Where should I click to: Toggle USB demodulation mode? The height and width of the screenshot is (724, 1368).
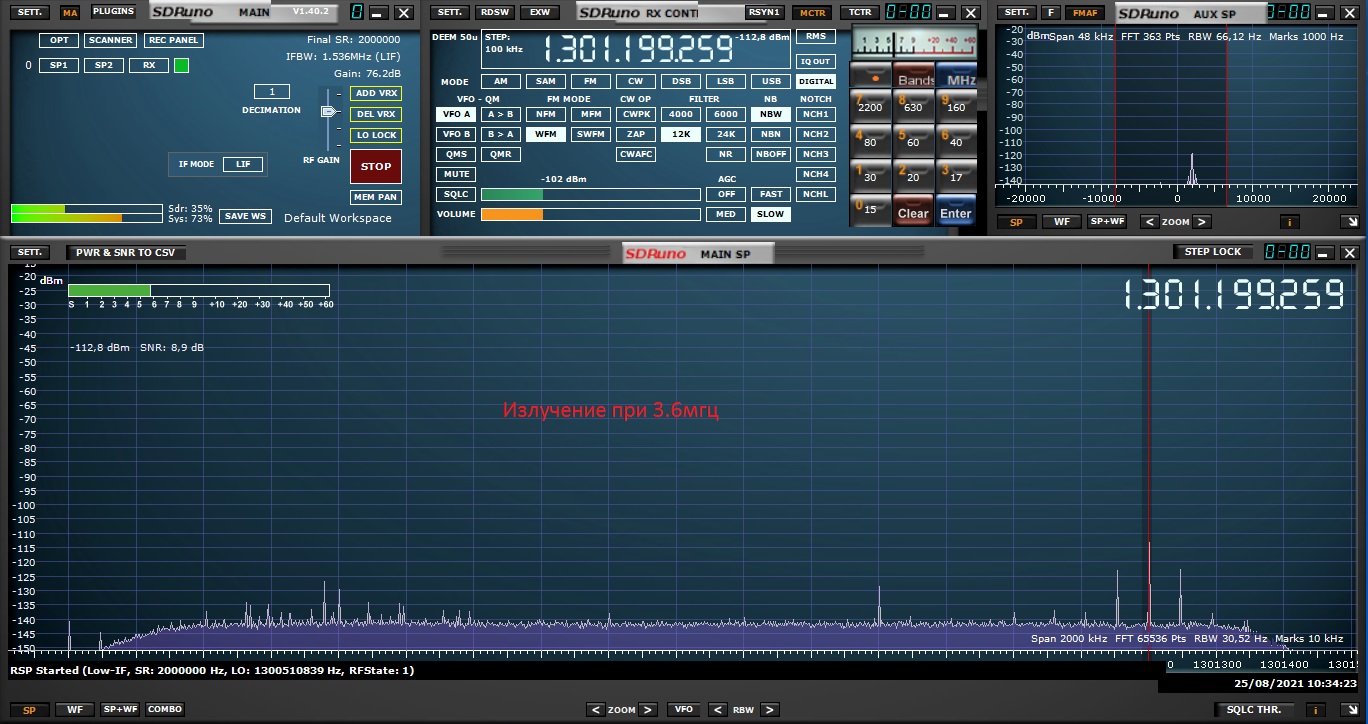click(771, 82)
